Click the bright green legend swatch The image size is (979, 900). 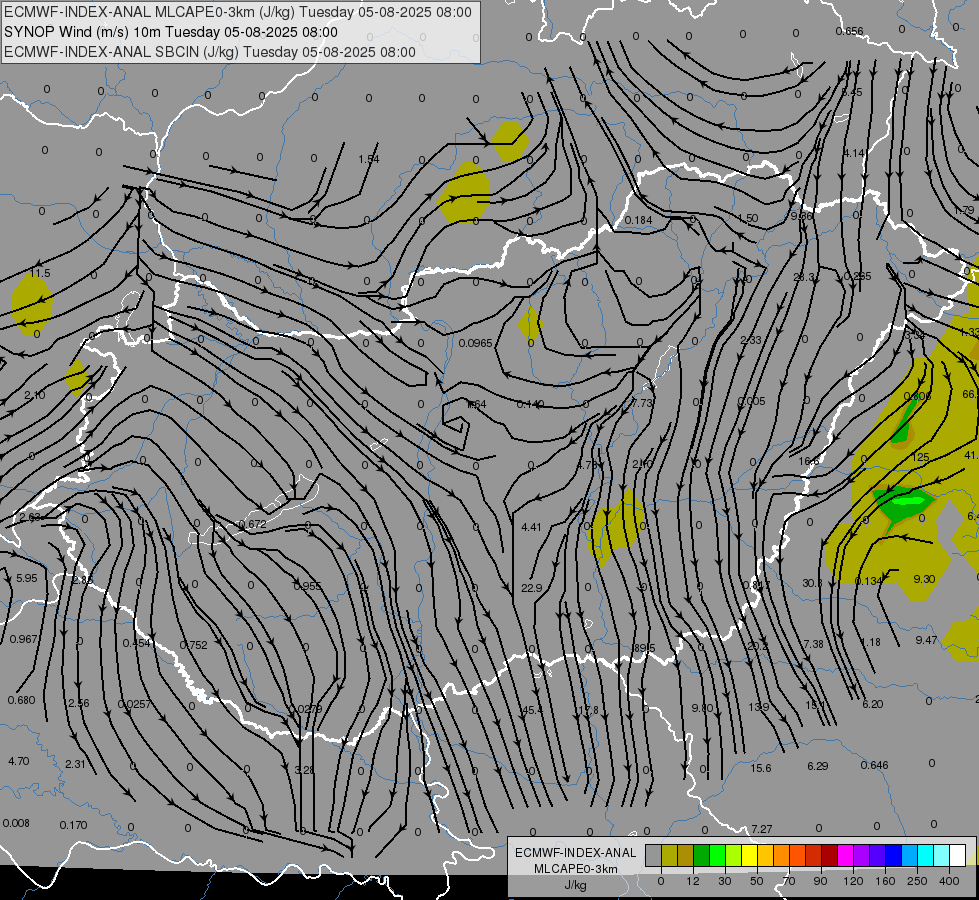[717, 855]
